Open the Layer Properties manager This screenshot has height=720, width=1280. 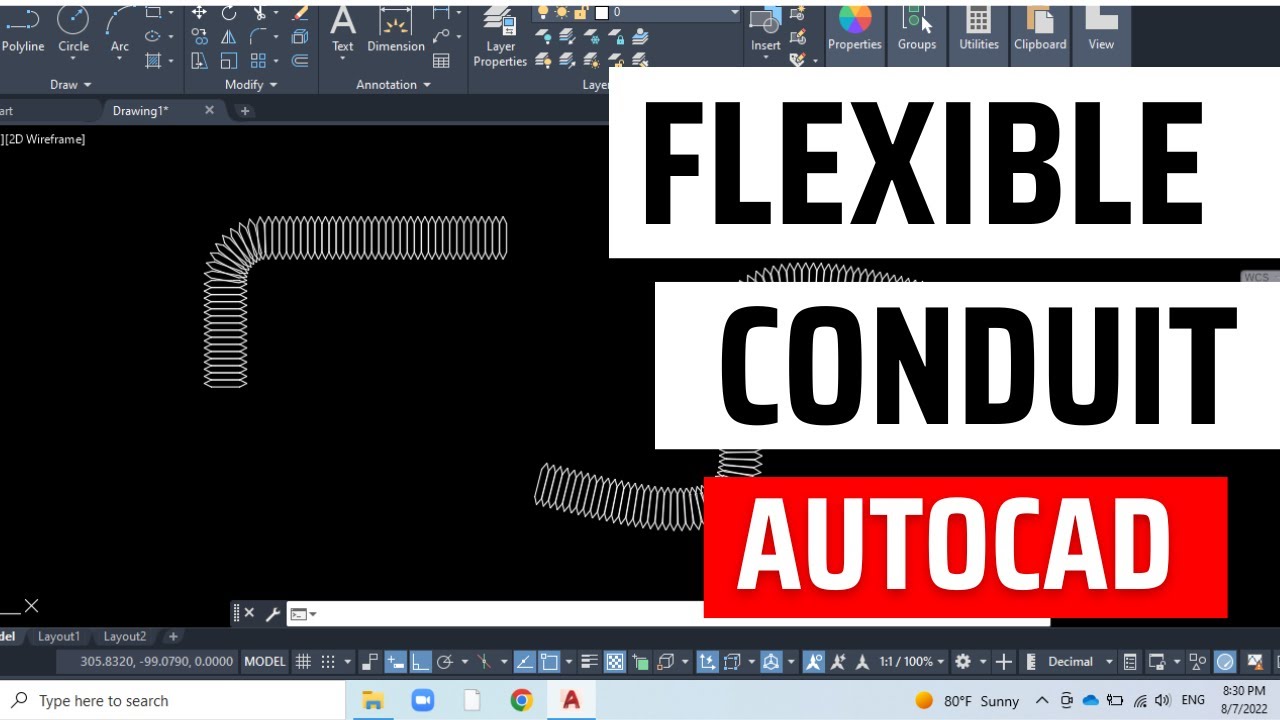(x=500, y=36)
